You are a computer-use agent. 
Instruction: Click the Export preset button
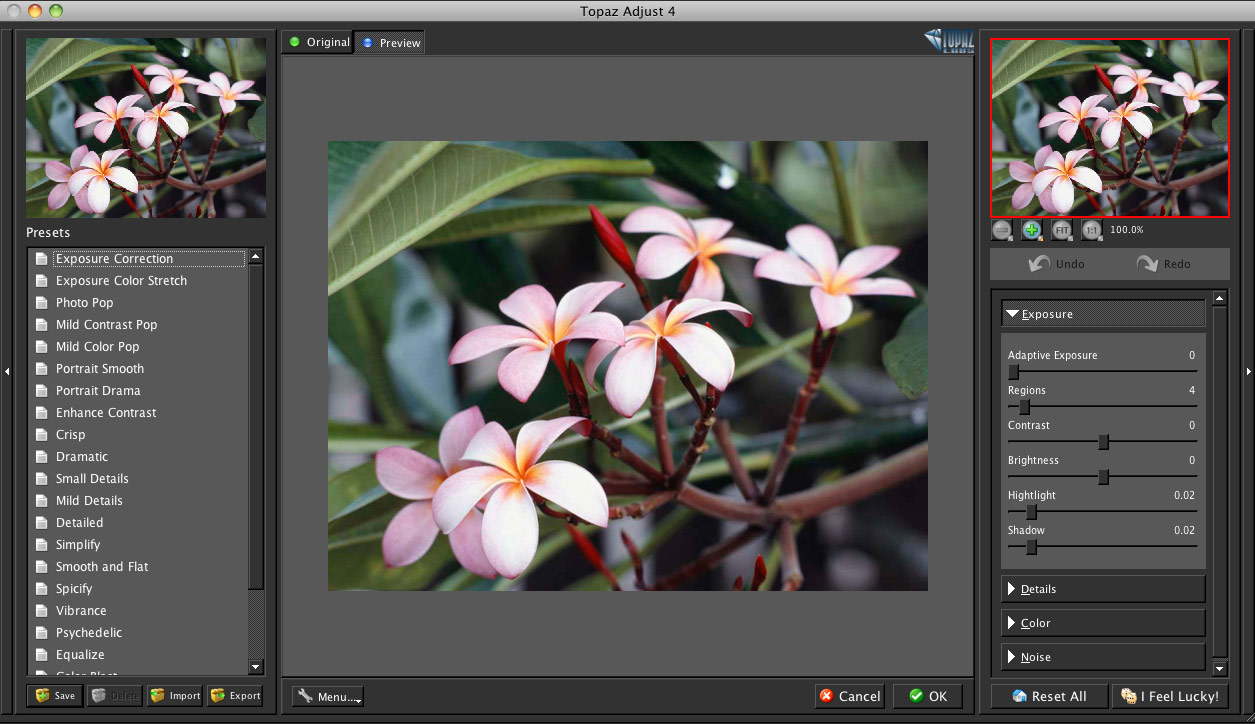[x=235, y=696]
